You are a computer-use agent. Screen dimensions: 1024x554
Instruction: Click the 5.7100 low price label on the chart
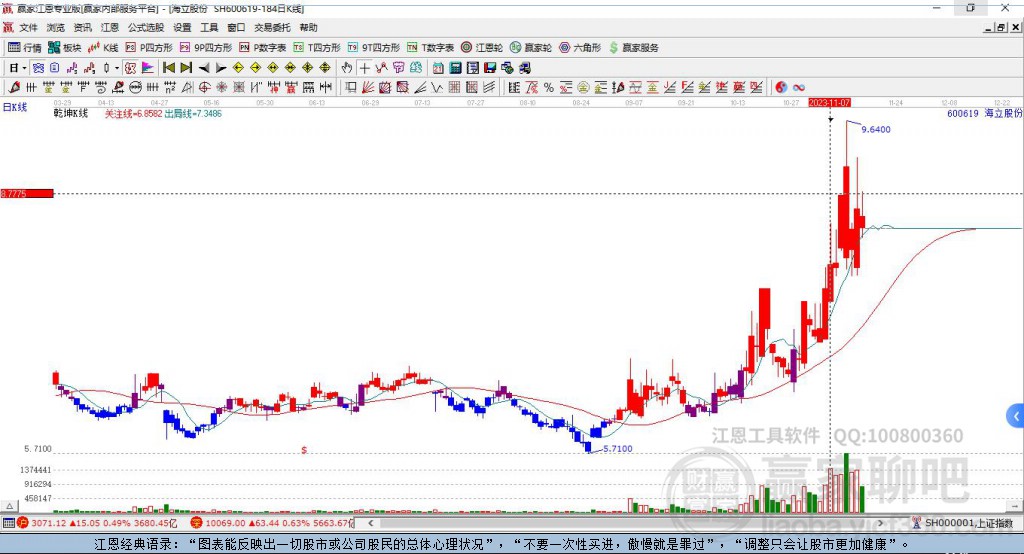point(617,449)
